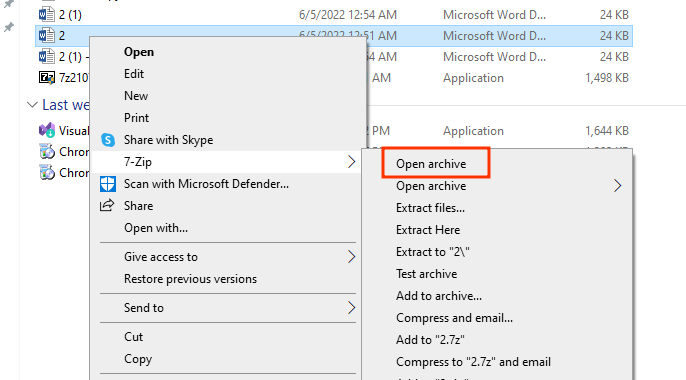The height and width of the screenshot is (380, 686).
Task: Click the Skype icon in context menu
Action: coord(108,140)
